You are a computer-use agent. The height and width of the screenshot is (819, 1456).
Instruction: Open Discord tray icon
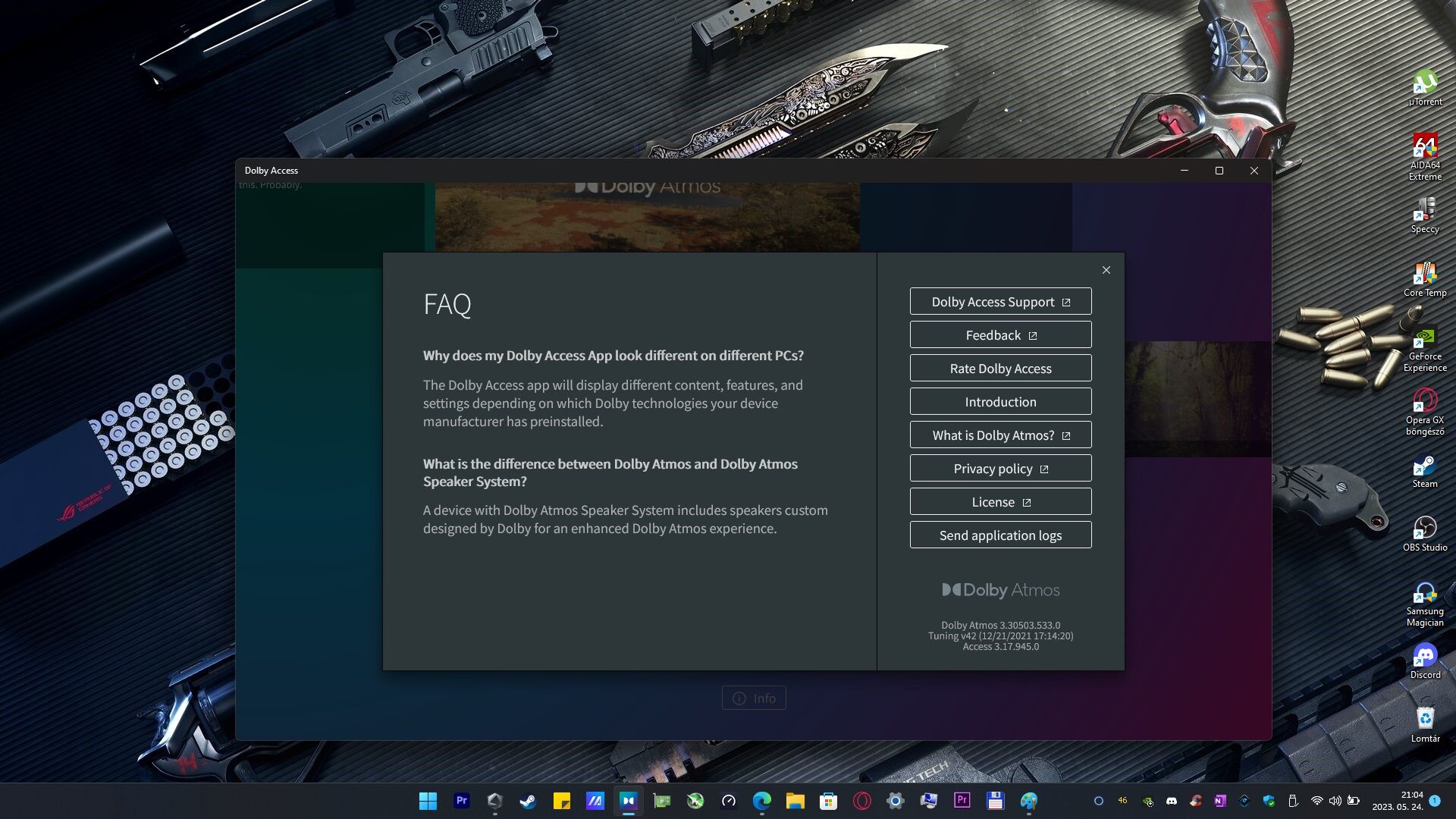tap(1171, 801)
